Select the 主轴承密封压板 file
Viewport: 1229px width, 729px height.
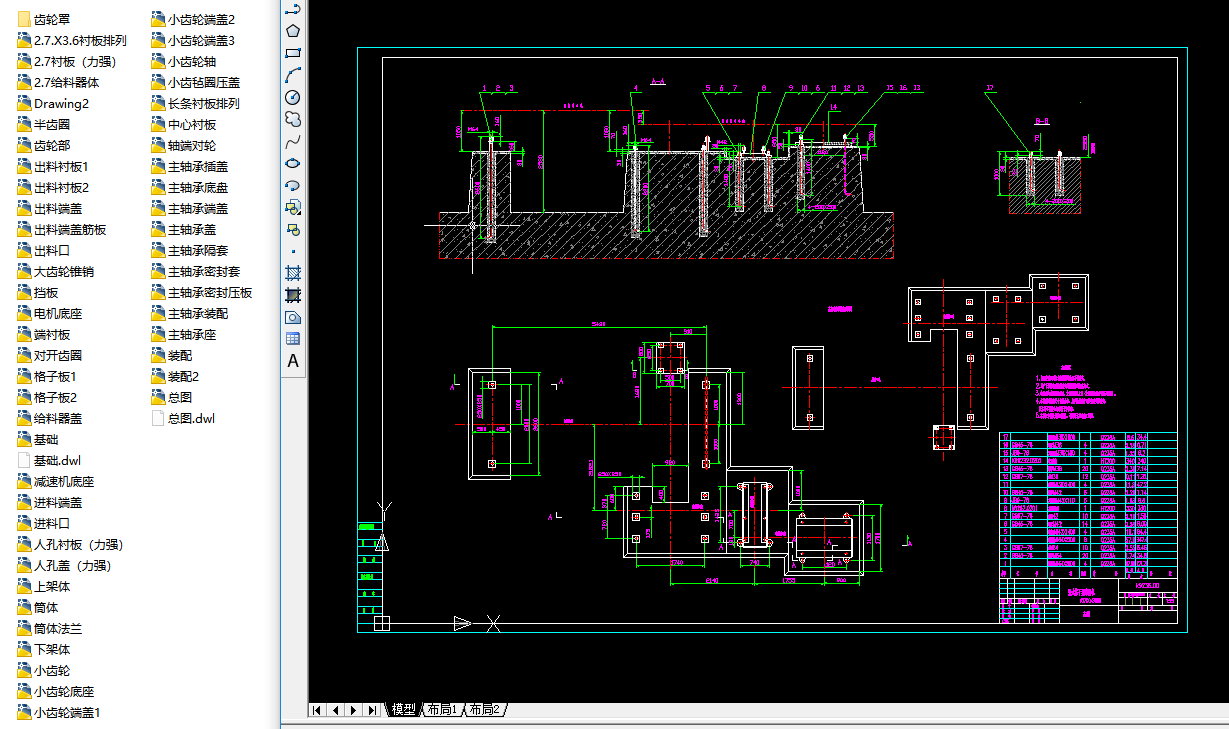pyautogui.click(x=203, y=292)
